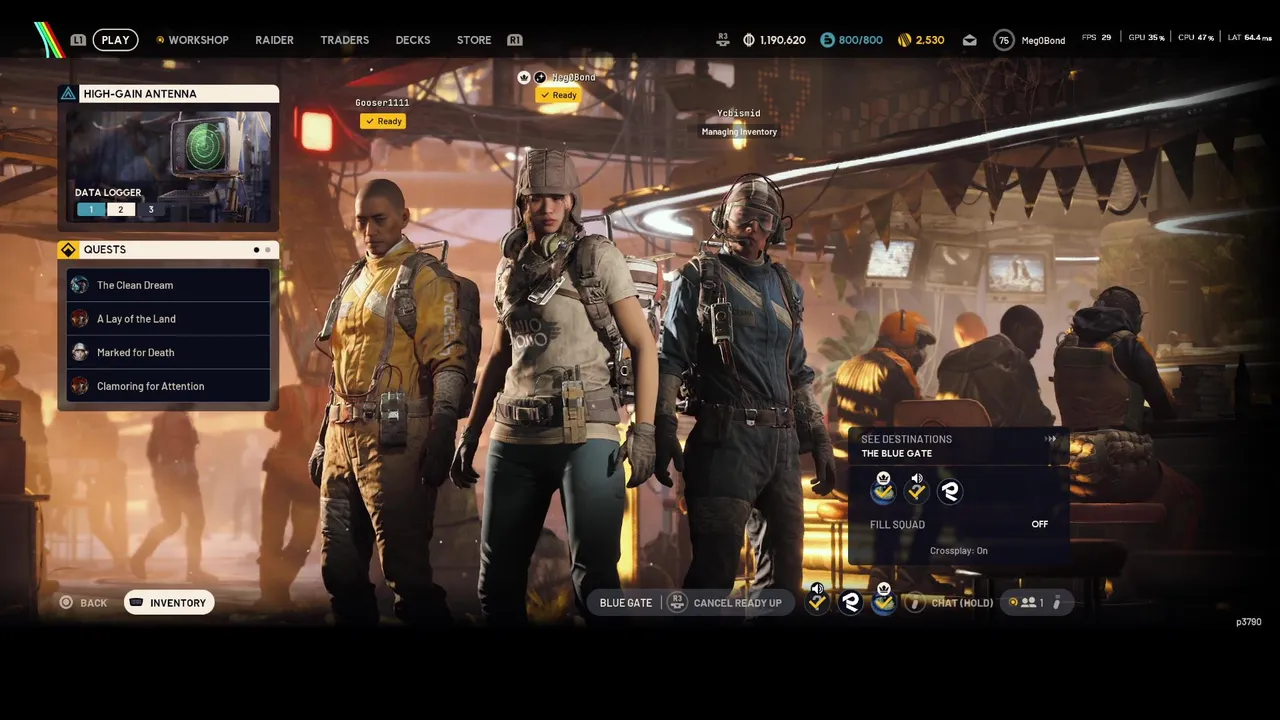Click the yellow notification dot beside Workshop

[x=160, y=40]
